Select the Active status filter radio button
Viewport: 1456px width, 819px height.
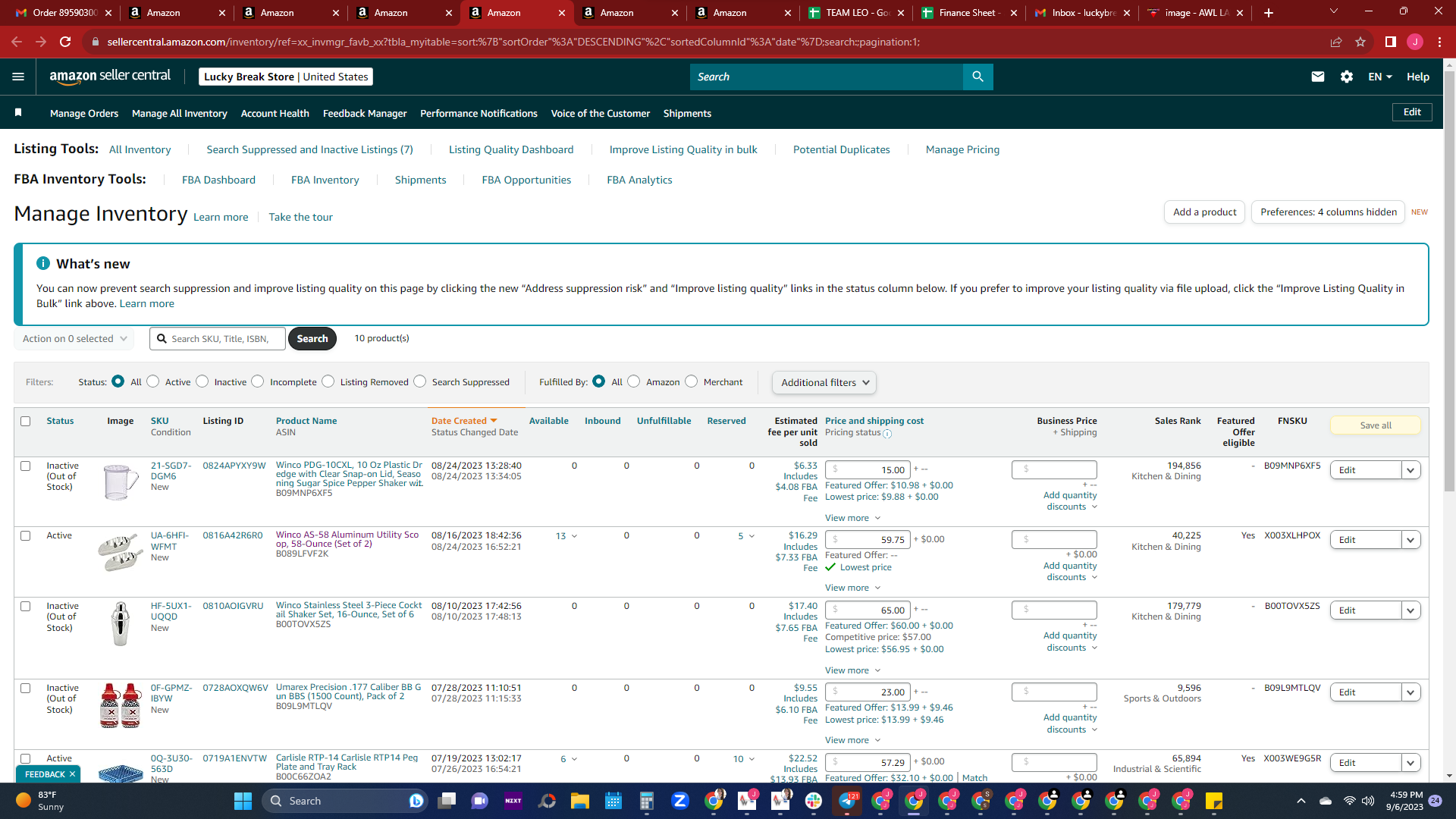click(x=153, y=381)
